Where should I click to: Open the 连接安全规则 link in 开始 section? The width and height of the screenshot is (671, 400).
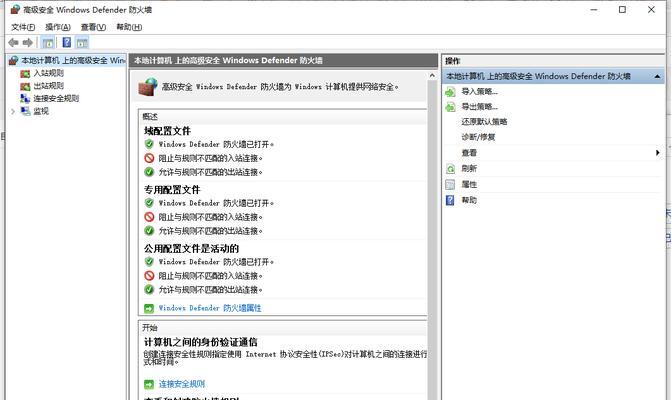[182, 384]
